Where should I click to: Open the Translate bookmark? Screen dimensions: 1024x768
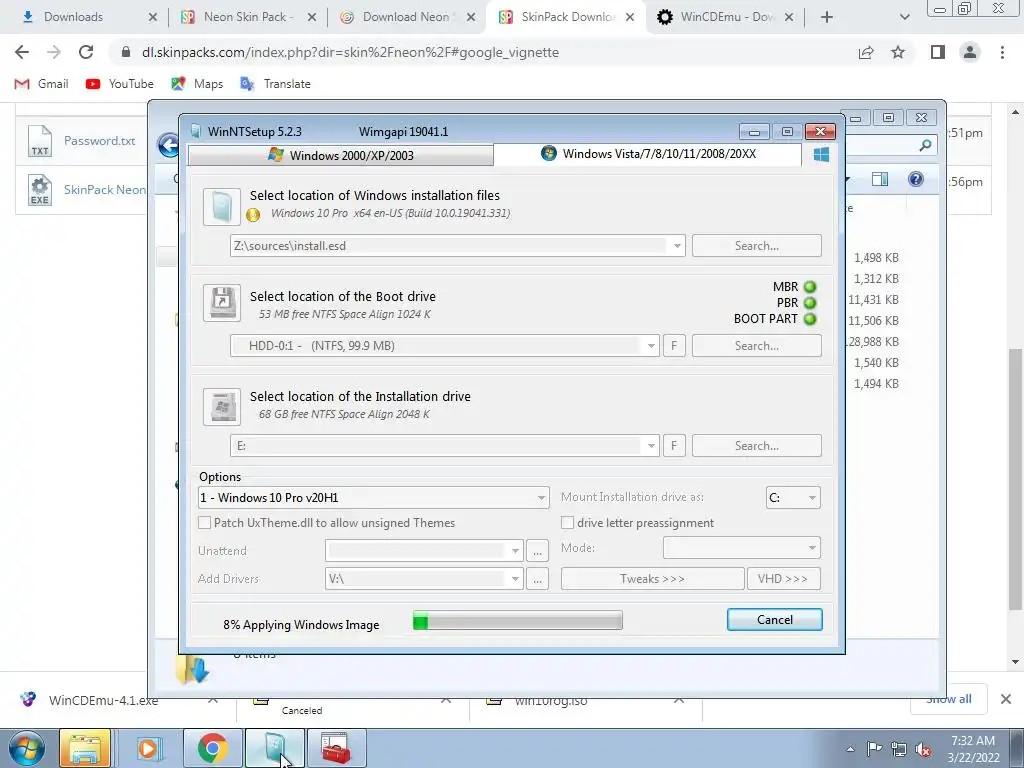275,84
